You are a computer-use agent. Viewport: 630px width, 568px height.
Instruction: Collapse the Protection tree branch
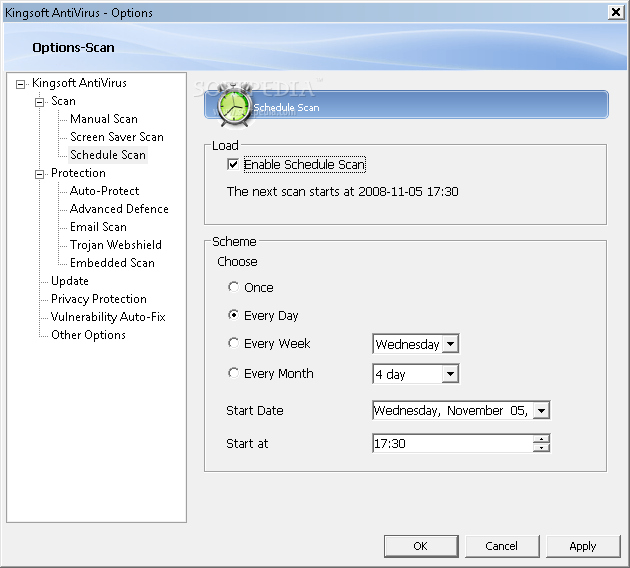point(39,174)
